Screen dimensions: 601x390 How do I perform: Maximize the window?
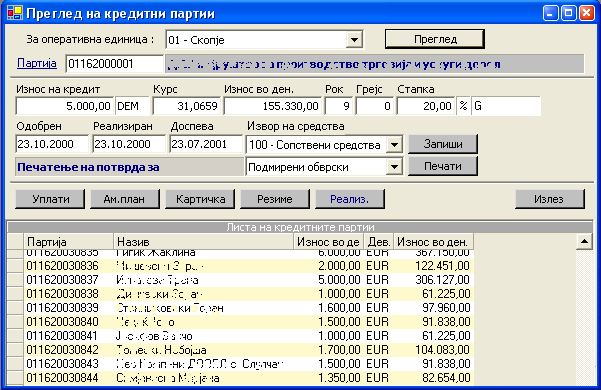pos(569,13)
